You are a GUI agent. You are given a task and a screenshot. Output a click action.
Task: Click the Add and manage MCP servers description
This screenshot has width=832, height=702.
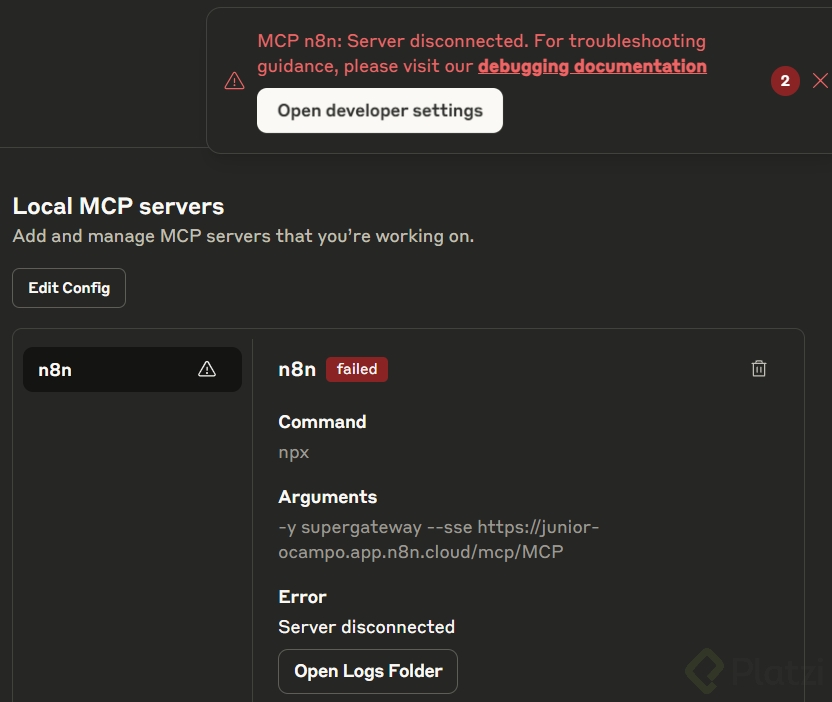(x=243, y=236)
